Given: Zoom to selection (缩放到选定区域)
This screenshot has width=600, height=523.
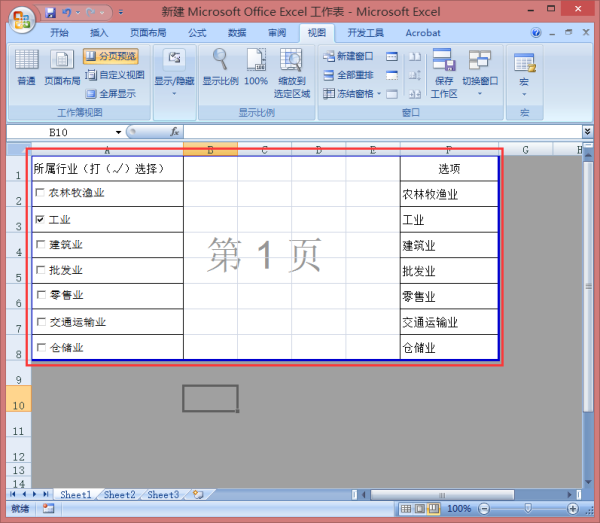Looking at the screenshot, I should coord(292,73).
